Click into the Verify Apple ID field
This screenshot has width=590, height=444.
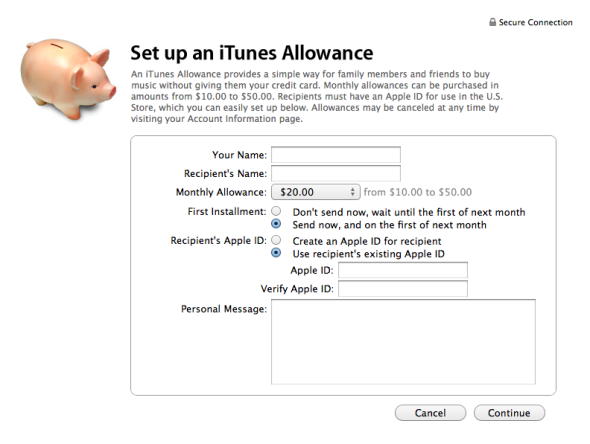coord(403,289)
